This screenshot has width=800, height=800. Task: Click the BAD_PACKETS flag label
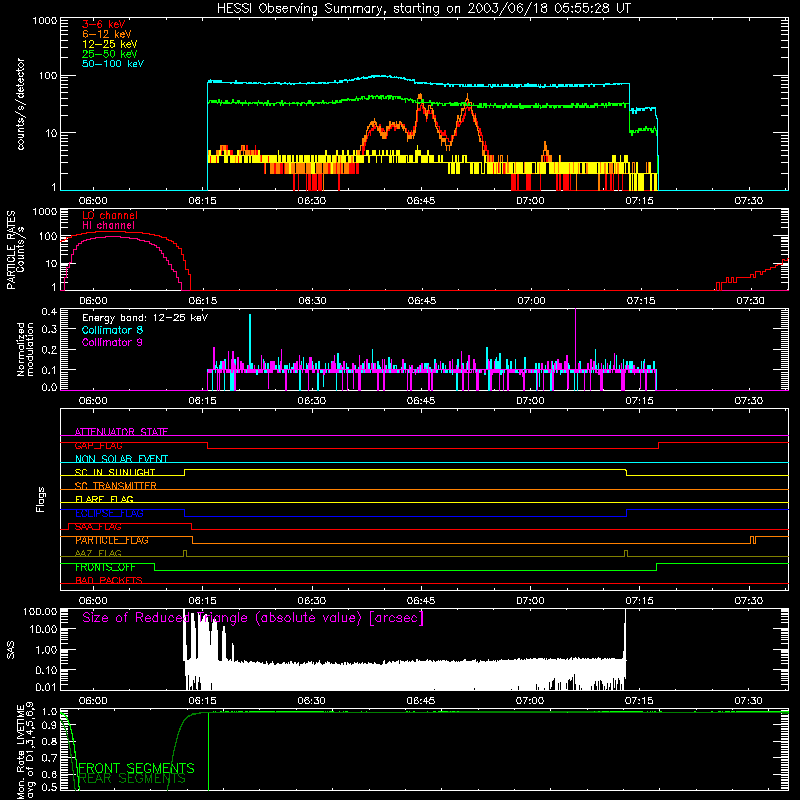coord(109,580)
